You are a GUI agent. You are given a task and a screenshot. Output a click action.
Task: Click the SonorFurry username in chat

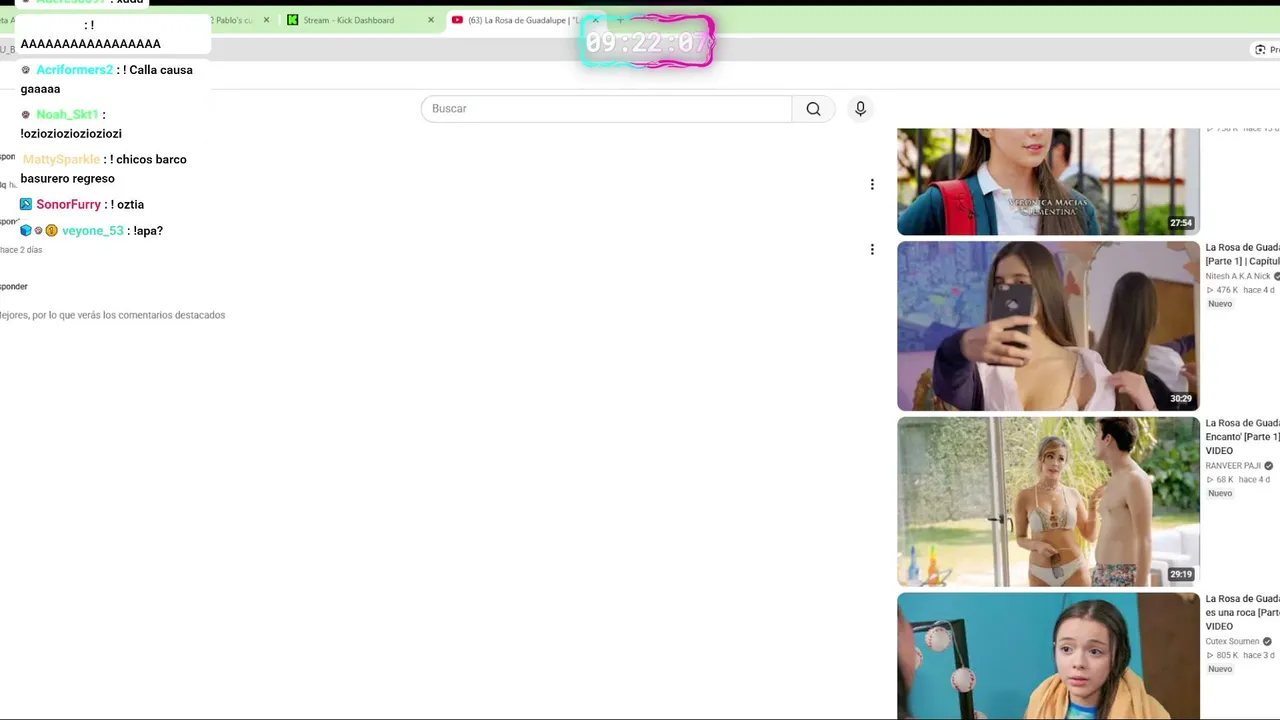click(x=68, y=205)
